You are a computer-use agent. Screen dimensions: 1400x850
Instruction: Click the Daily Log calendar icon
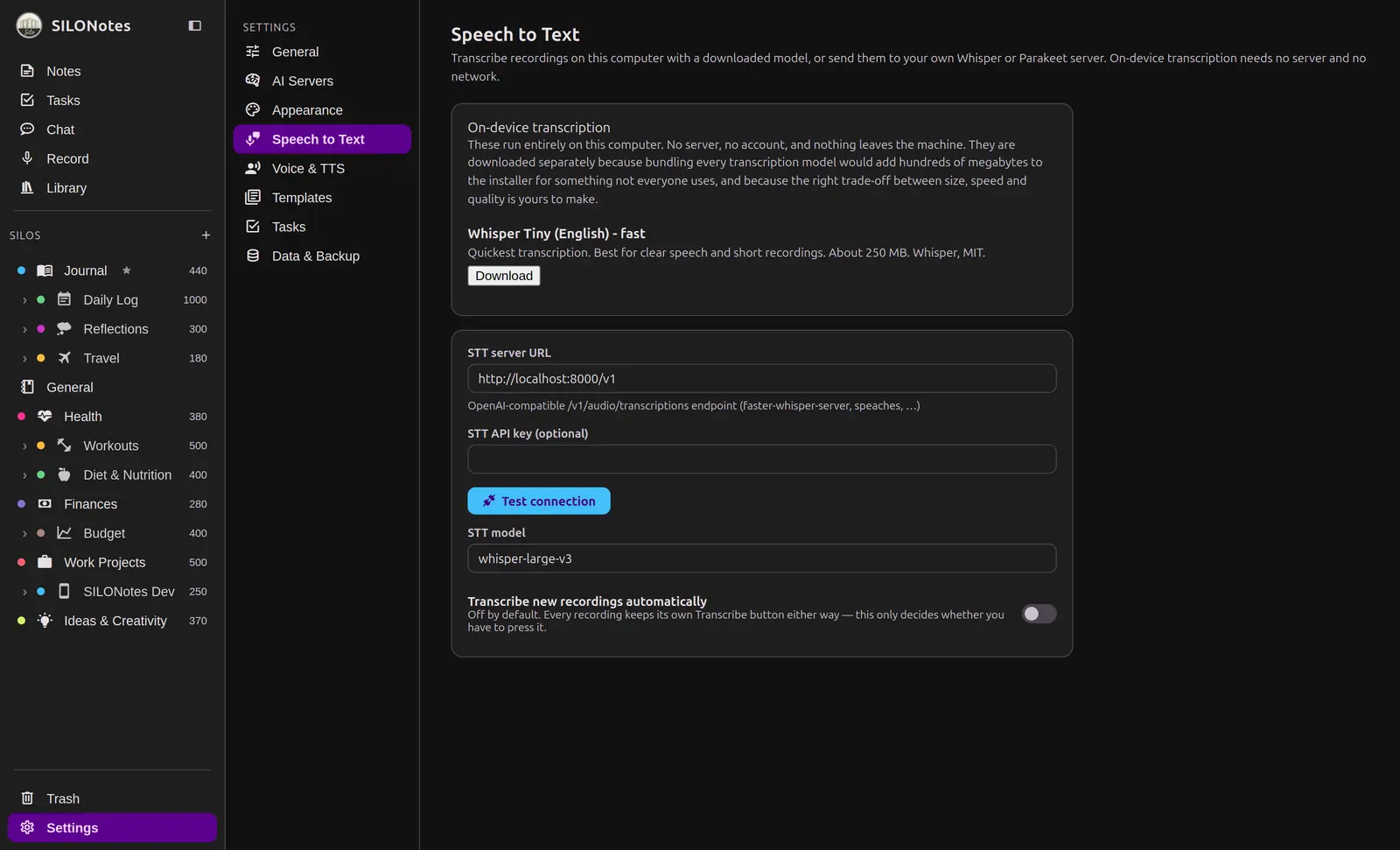point(64,299)
